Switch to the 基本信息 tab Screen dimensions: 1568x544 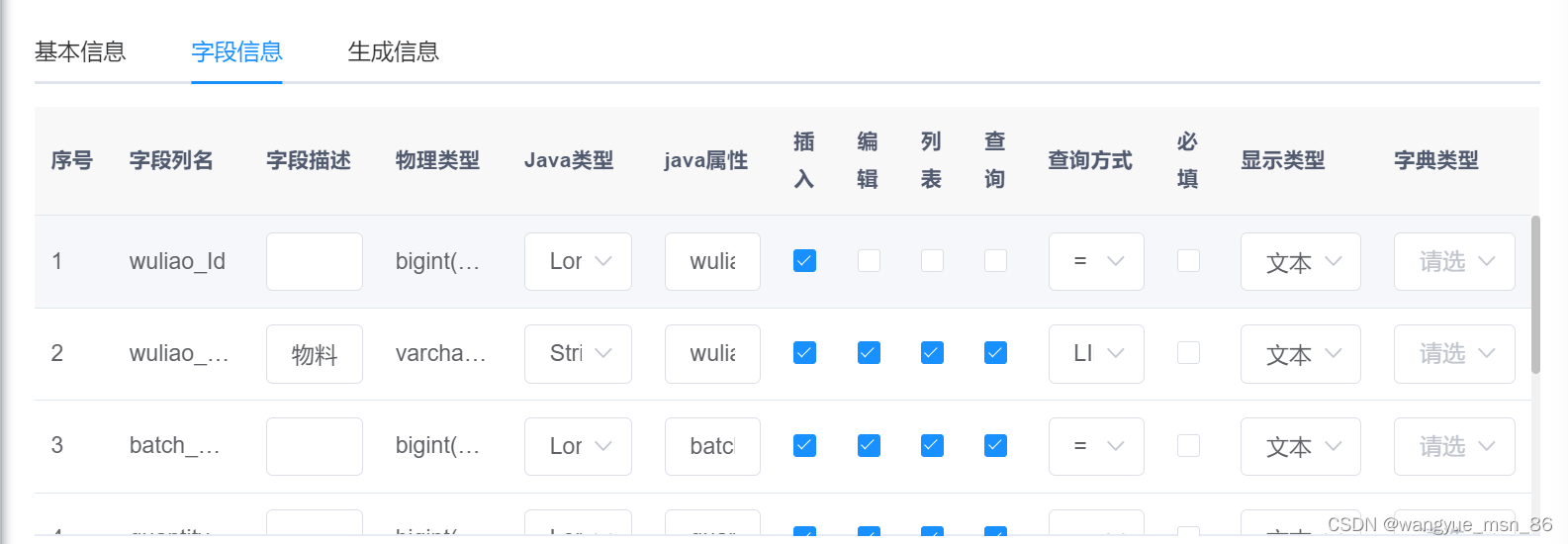[x=80, y=51]
